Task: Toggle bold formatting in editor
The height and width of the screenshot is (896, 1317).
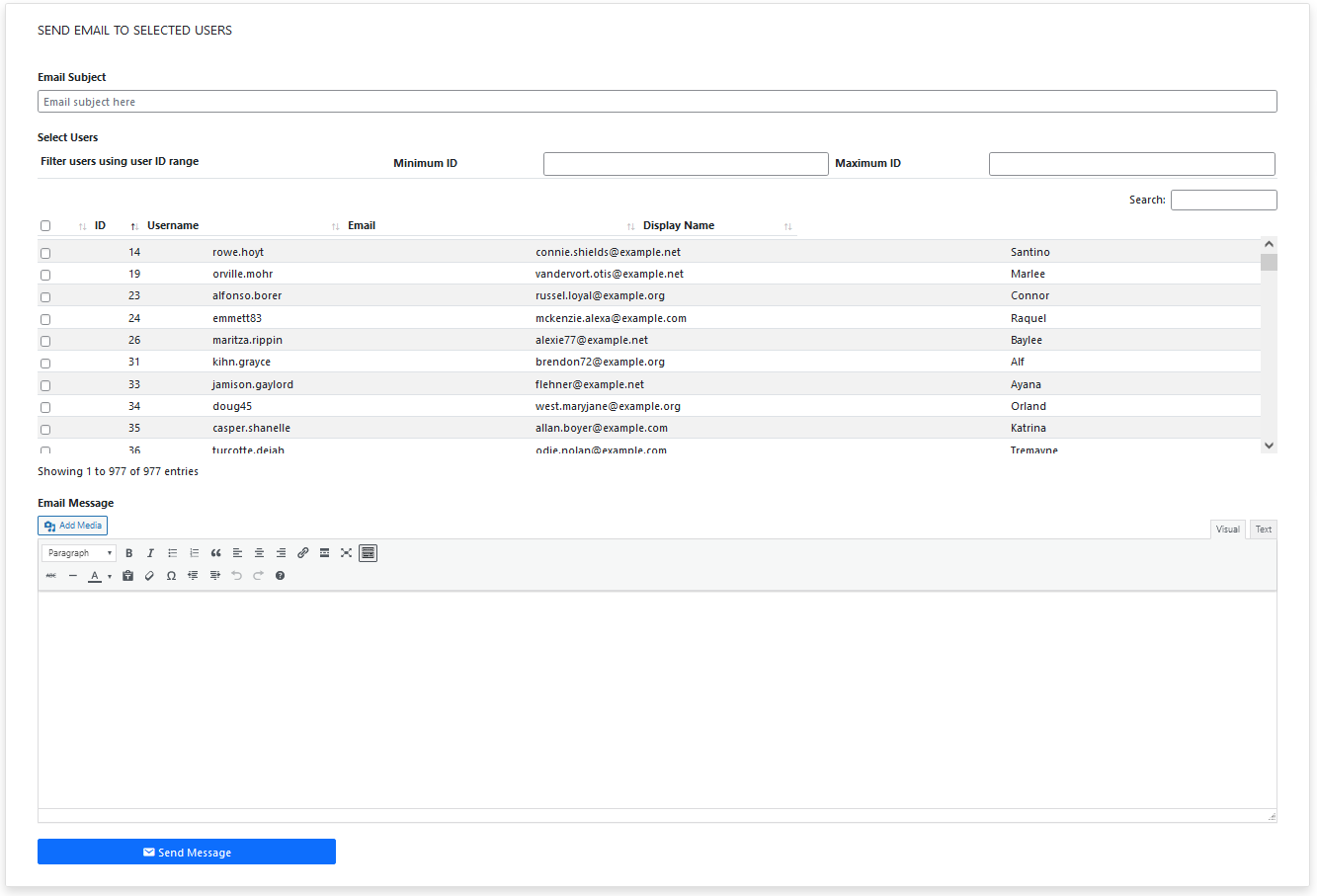Action: click(128, 553)
